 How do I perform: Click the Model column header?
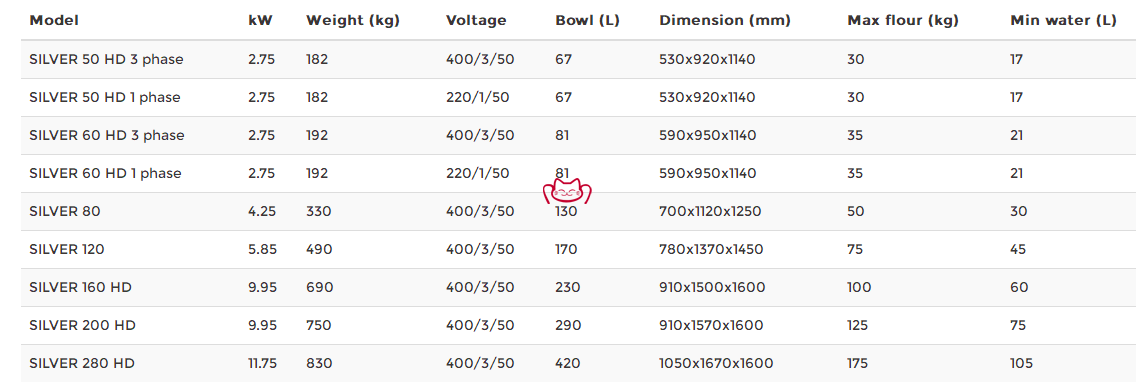(x=54, y=20)
